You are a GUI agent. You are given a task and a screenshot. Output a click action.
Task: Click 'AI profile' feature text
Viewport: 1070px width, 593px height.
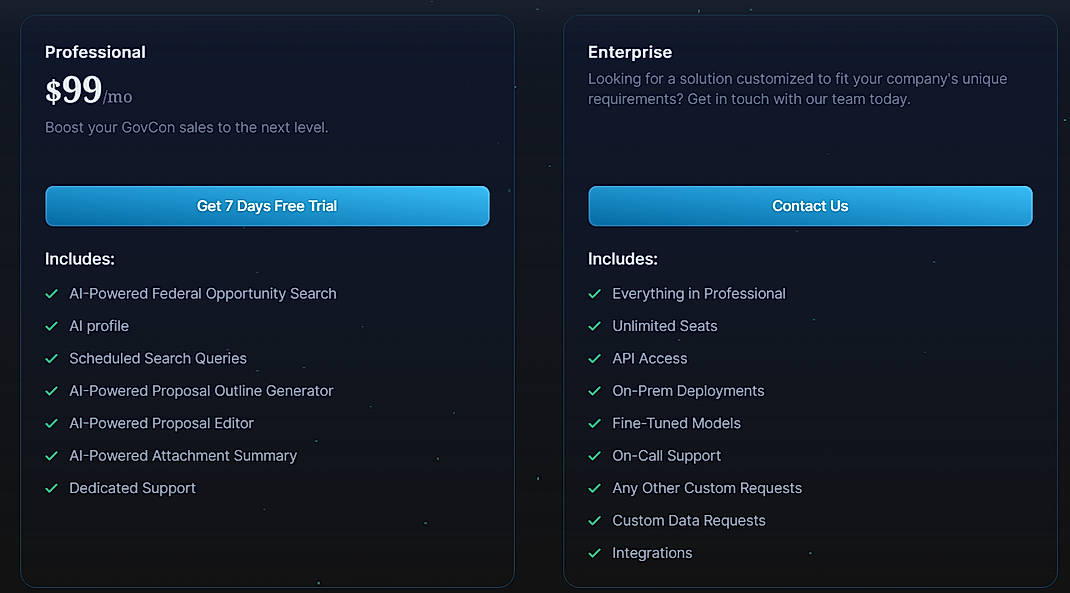pyautogui.click(x=99, y=326)
